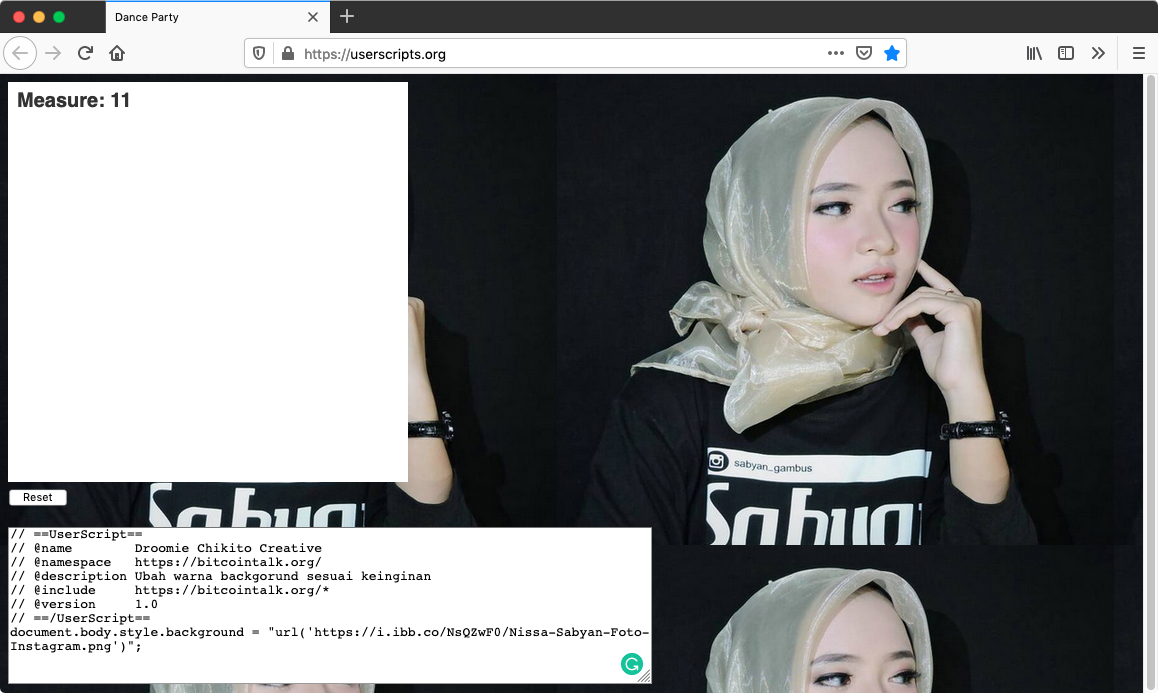Open a new tab
Image resolution: width=1158 pixels, height=693 pixels.
(346, 16)
